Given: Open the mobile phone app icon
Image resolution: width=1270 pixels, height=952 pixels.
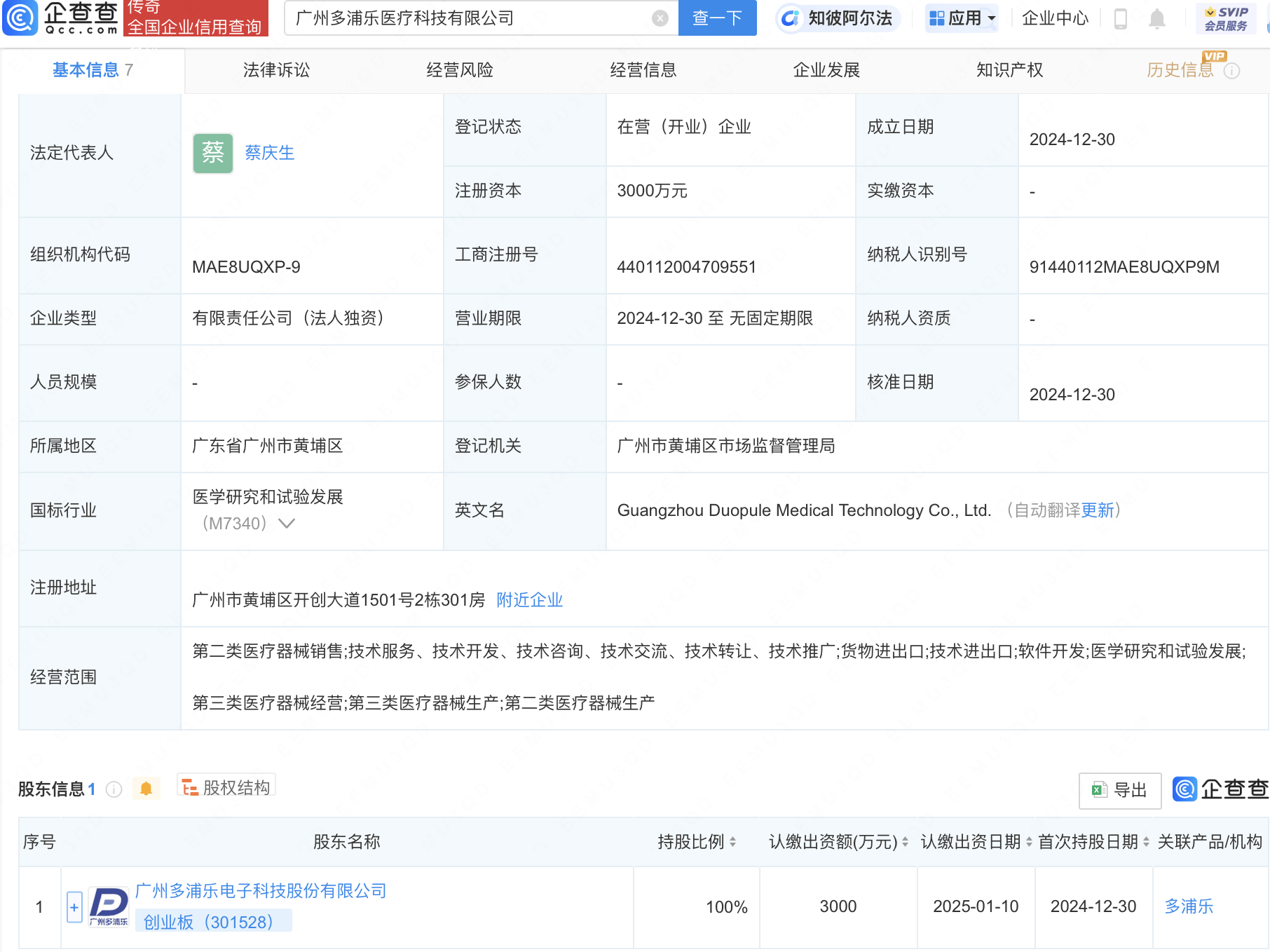Looking at the screenshot, I should point(1120,18).
